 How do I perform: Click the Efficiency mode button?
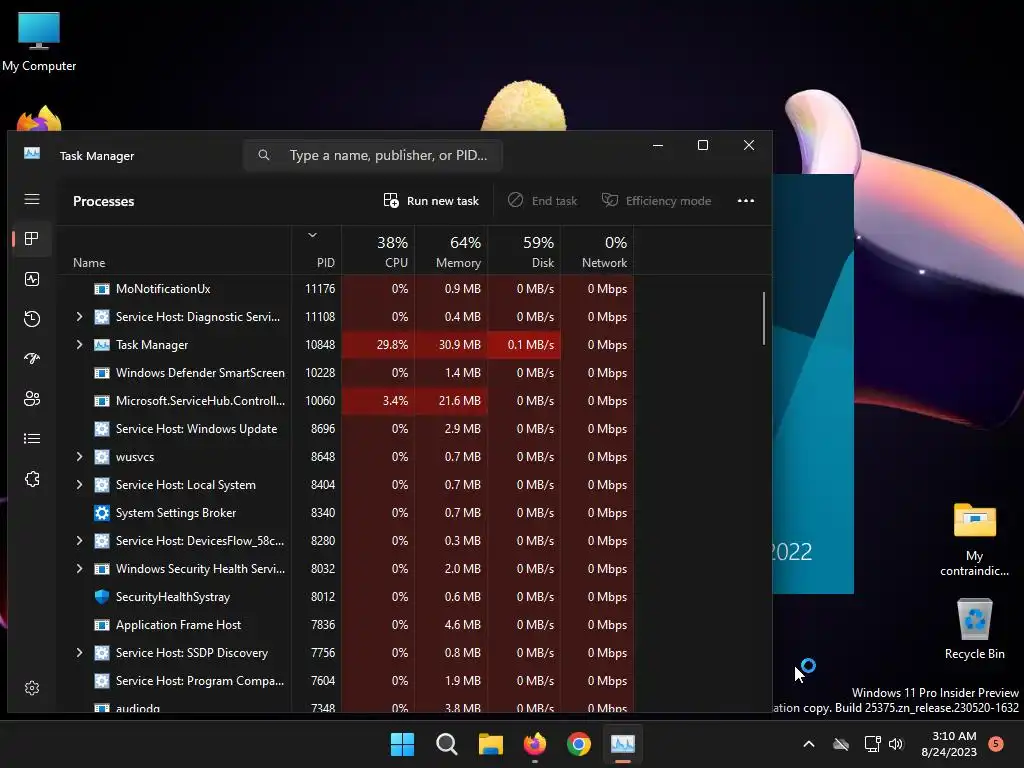(656, 200)
